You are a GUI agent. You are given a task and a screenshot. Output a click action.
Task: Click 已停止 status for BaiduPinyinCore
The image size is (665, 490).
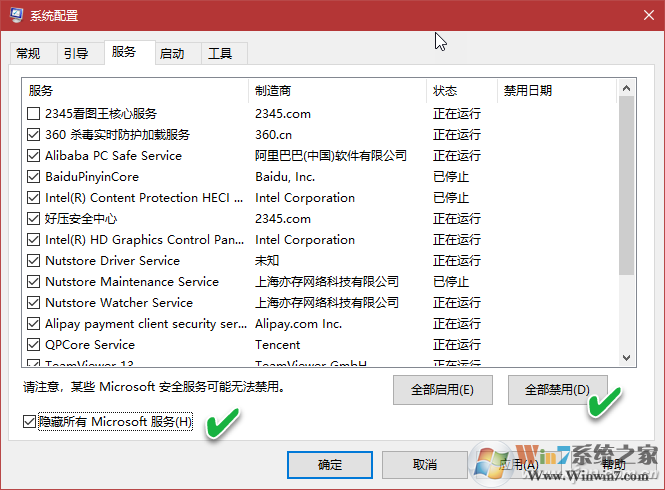[451, 176]
